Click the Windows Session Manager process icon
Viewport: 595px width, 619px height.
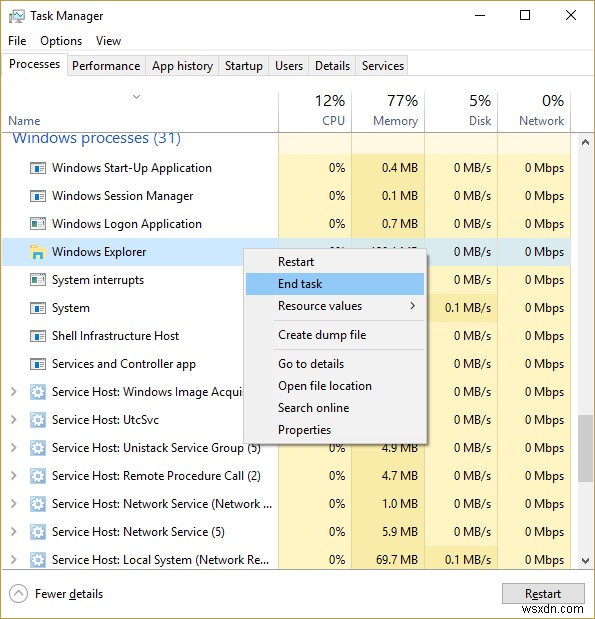[x=38, y=196]
